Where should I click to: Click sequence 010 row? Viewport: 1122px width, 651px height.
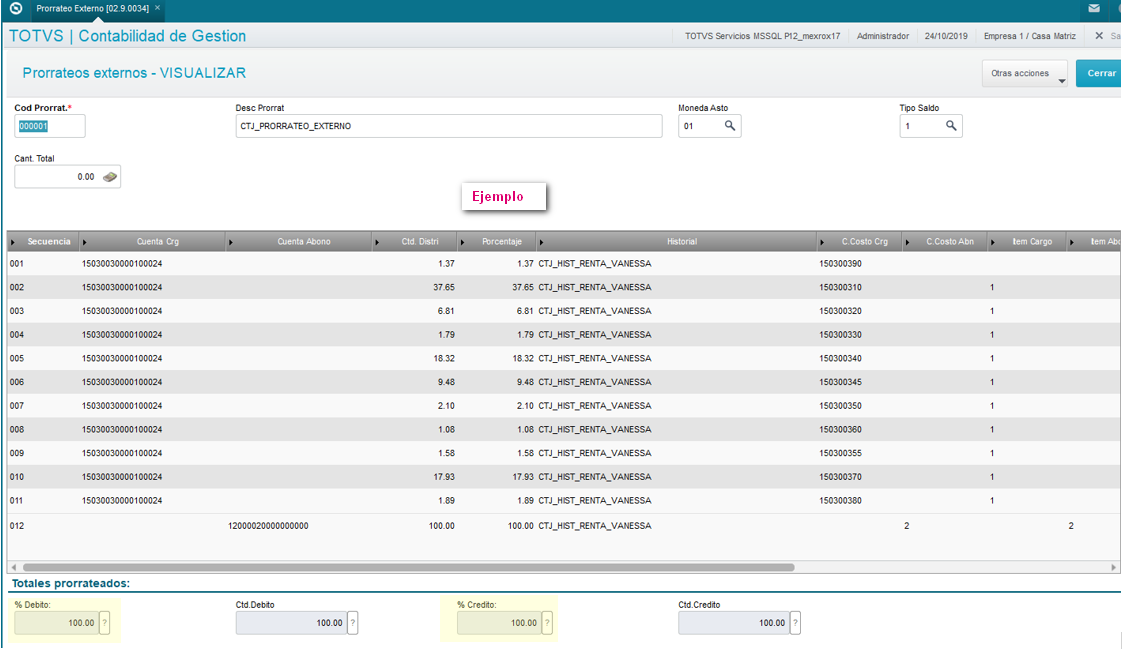(564, 477)
